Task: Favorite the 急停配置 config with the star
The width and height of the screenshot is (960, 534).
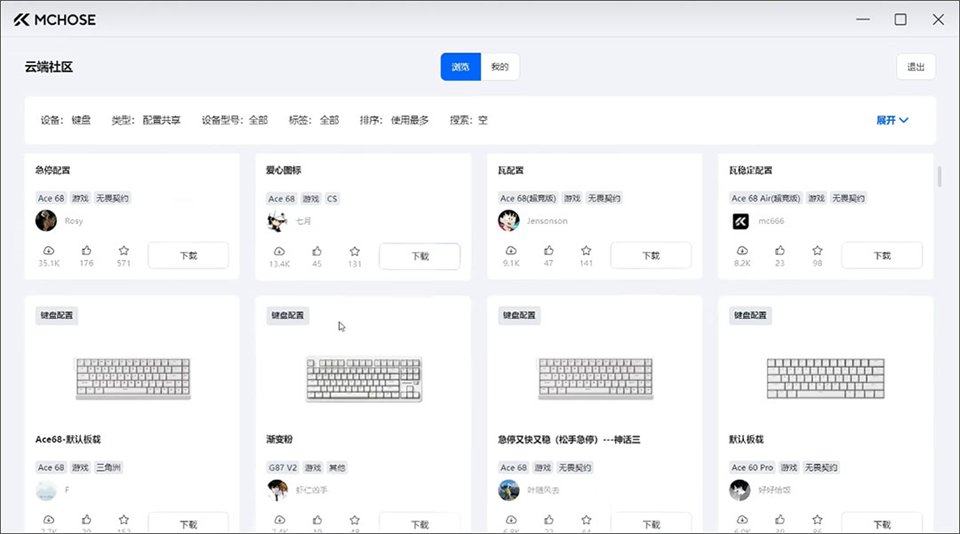Action: point(124,250)
